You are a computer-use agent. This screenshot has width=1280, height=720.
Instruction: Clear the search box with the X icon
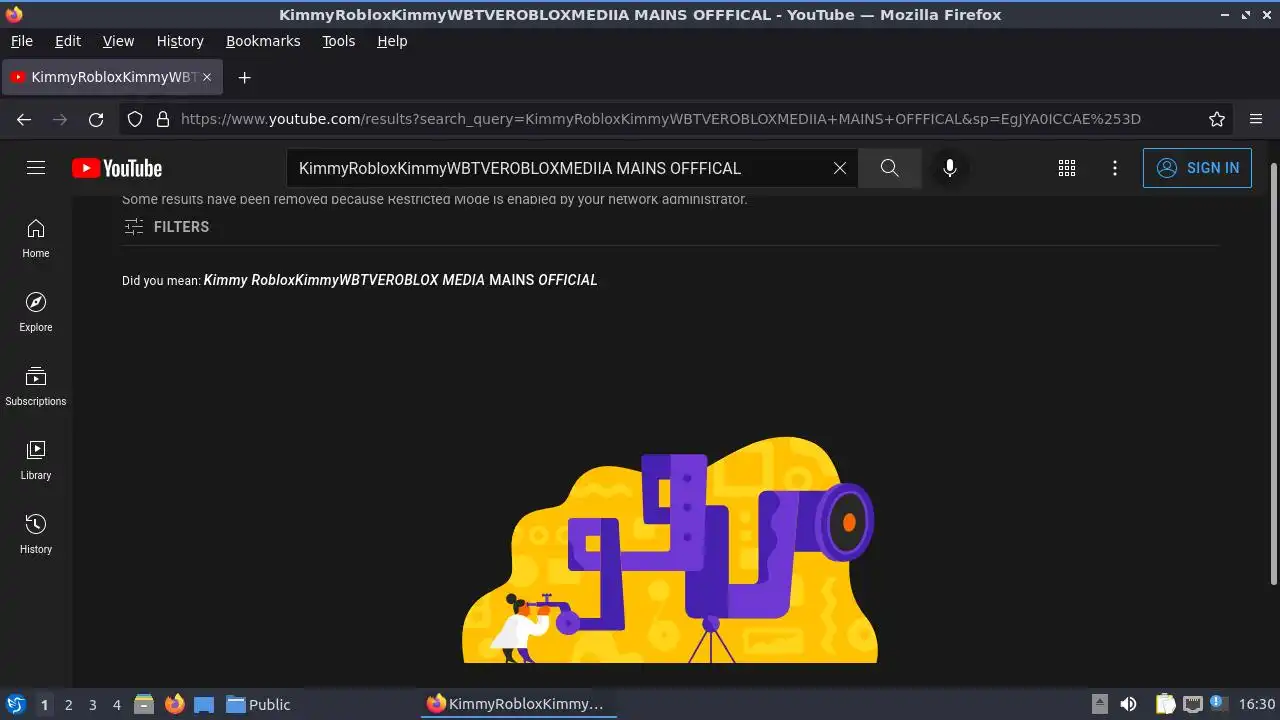[x=840, y=168]
